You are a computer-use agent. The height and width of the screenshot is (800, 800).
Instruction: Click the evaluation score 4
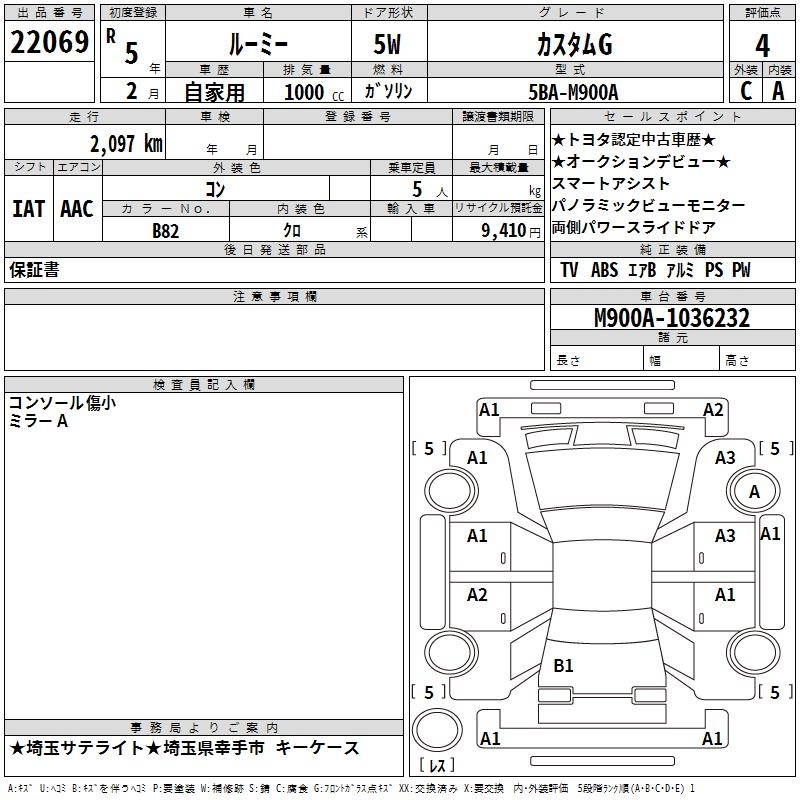coord(762,45)
